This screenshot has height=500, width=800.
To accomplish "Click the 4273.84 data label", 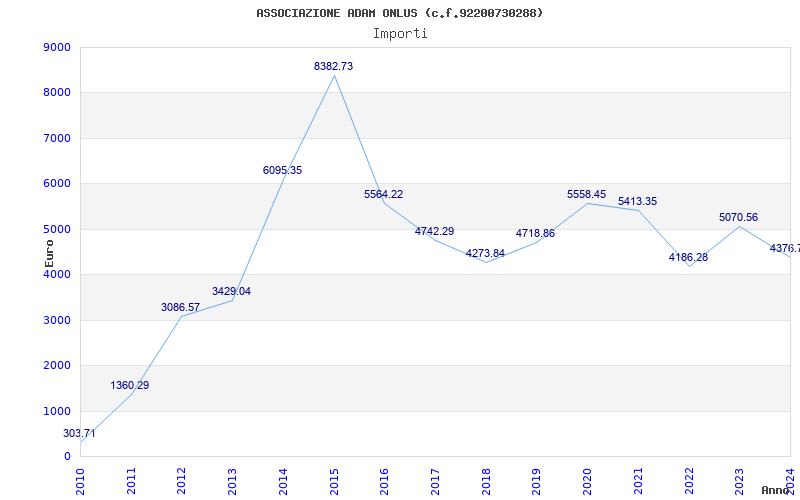I will 485,253.
